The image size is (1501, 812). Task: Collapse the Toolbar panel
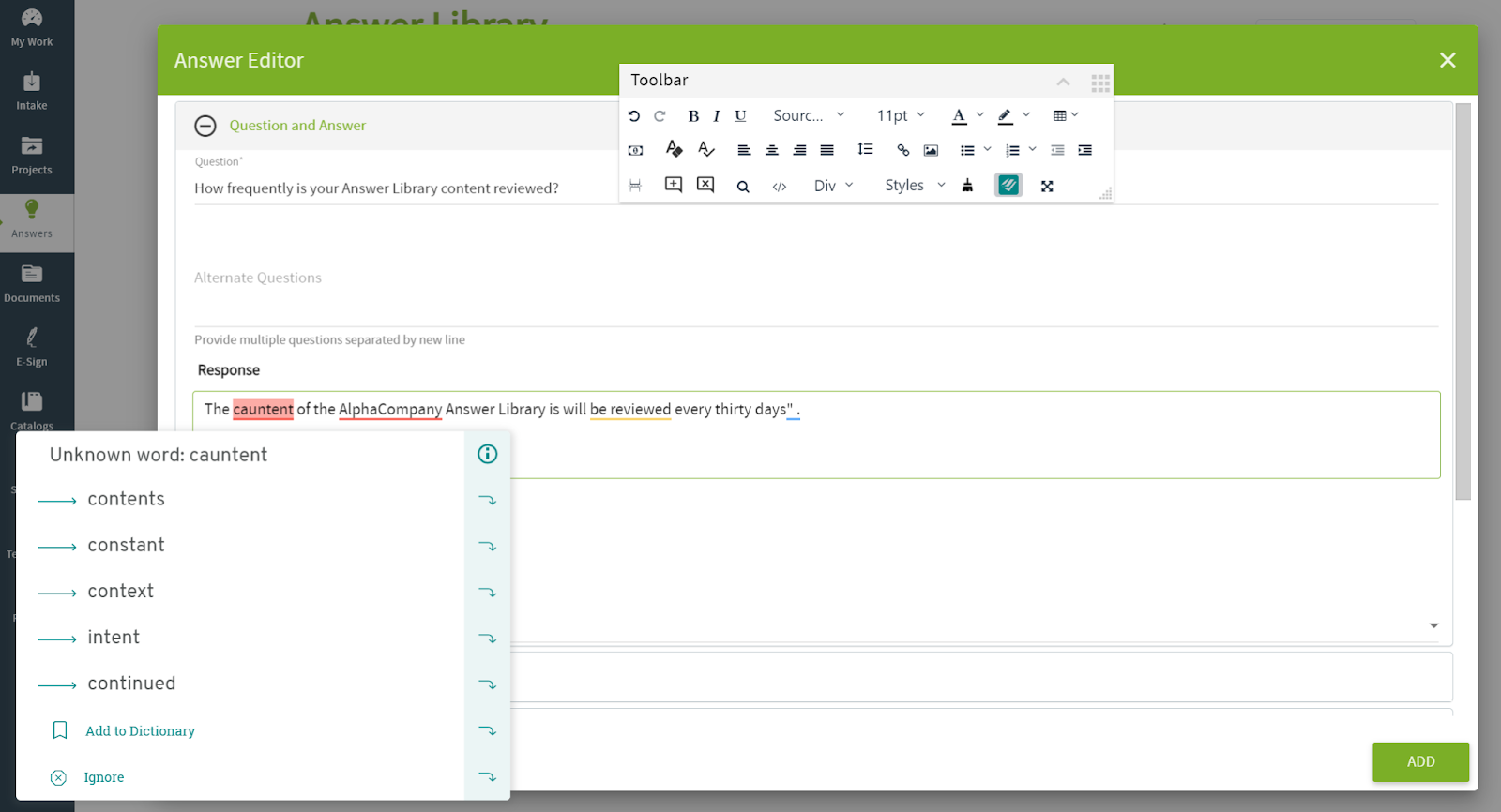1063,82
